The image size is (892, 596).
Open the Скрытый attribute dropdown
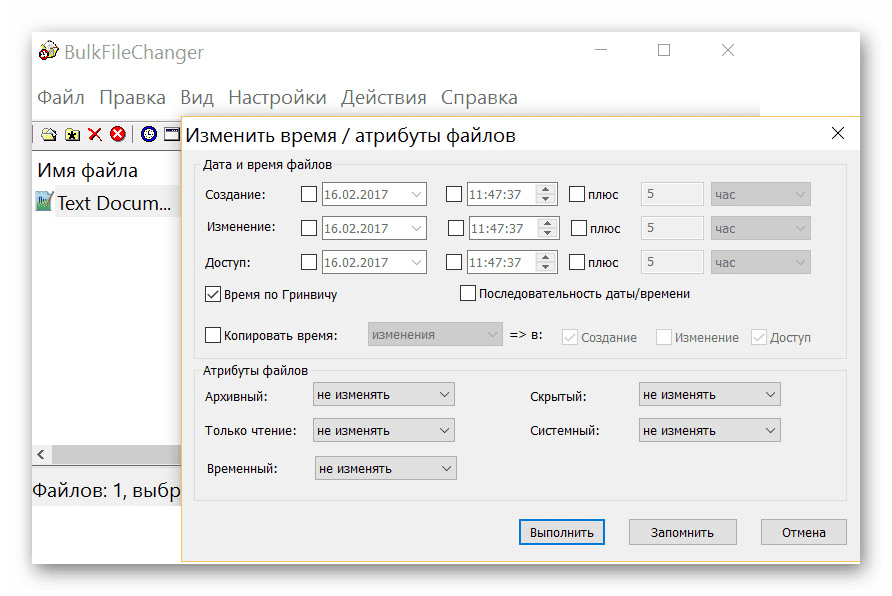709,394
